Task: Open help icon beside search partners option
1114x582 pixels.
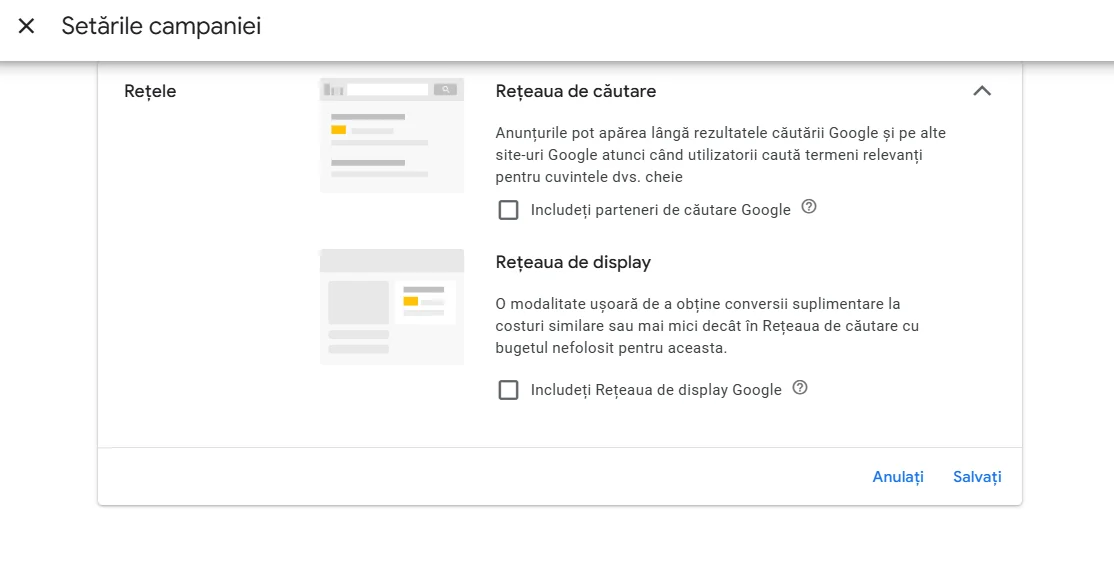Action: [809, 207]
